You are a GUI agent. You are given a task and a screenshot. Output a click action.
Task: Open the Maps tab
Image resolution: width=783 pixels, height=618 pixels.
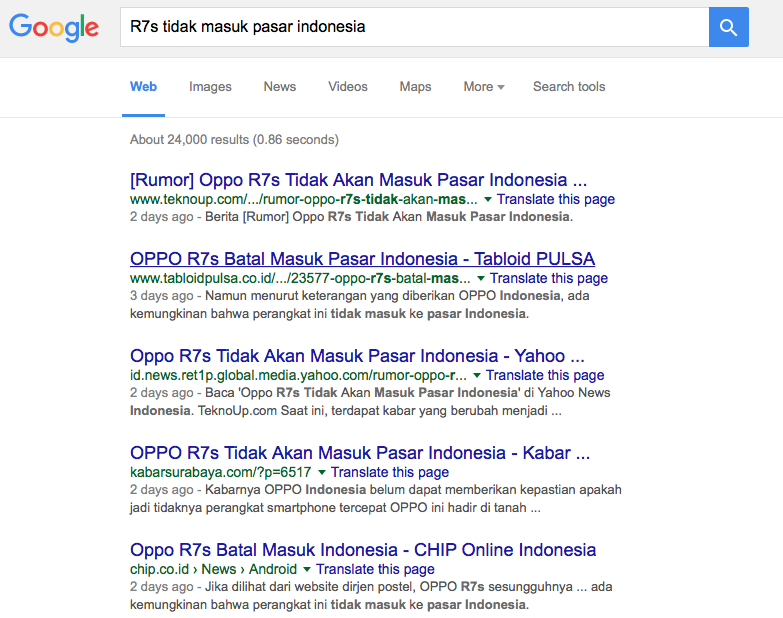[415, 87]
